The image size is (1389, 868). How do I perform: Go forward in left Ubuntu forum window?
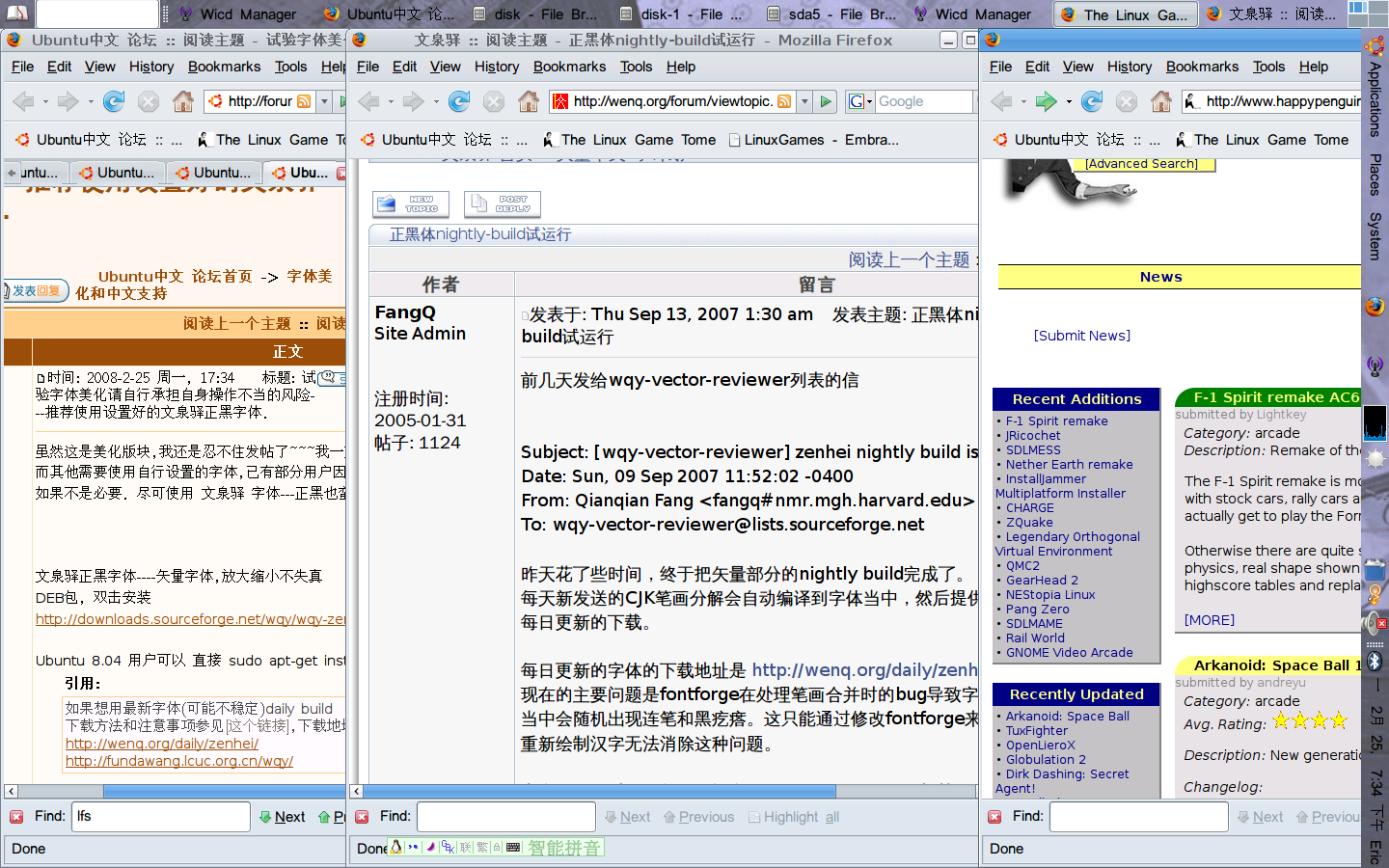[68, 101]
